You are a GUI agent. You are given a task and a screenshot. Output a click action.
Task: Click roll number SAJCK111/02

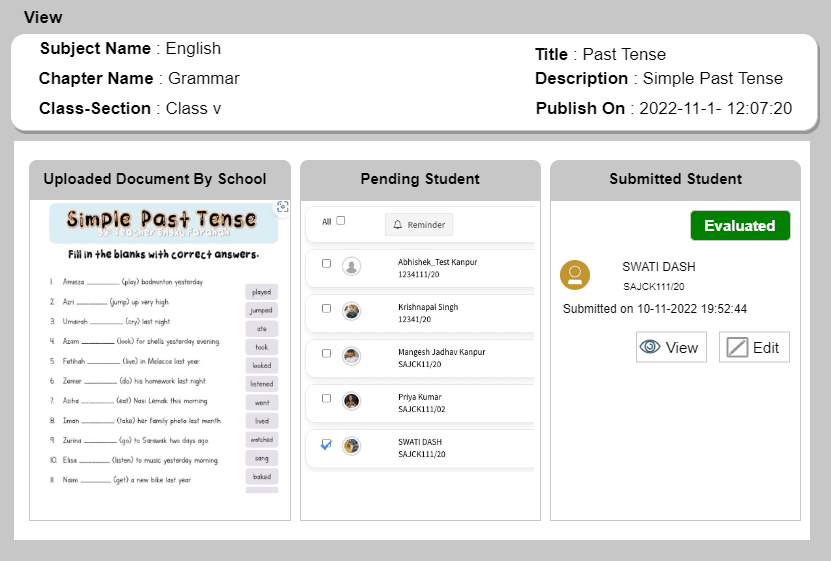pyautogui.click(x=422, y=409)
